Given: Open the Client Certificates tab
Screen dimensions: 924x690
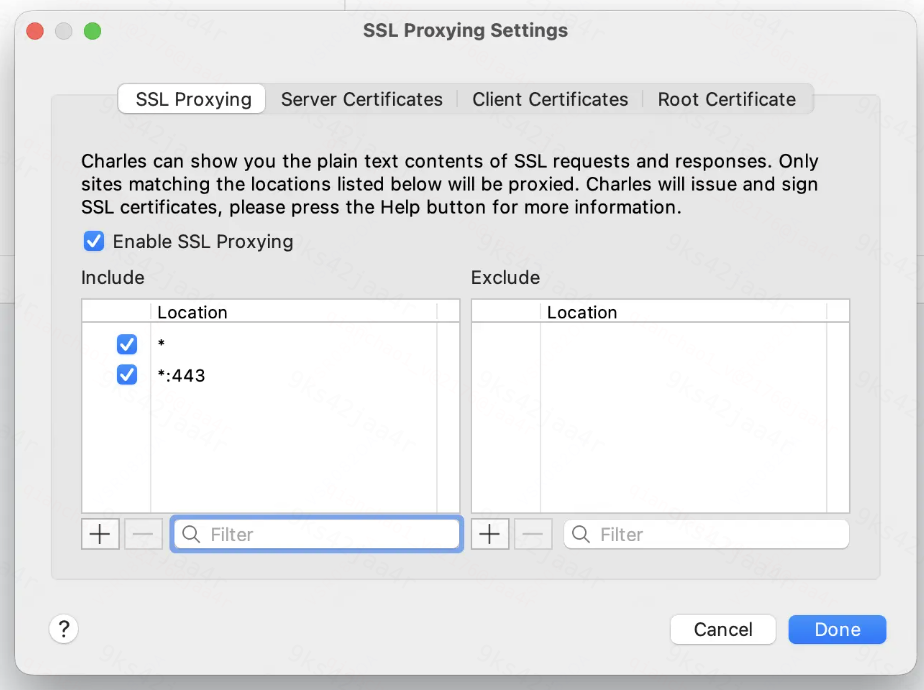Looking at the screenshot, I should pos(550,99).
